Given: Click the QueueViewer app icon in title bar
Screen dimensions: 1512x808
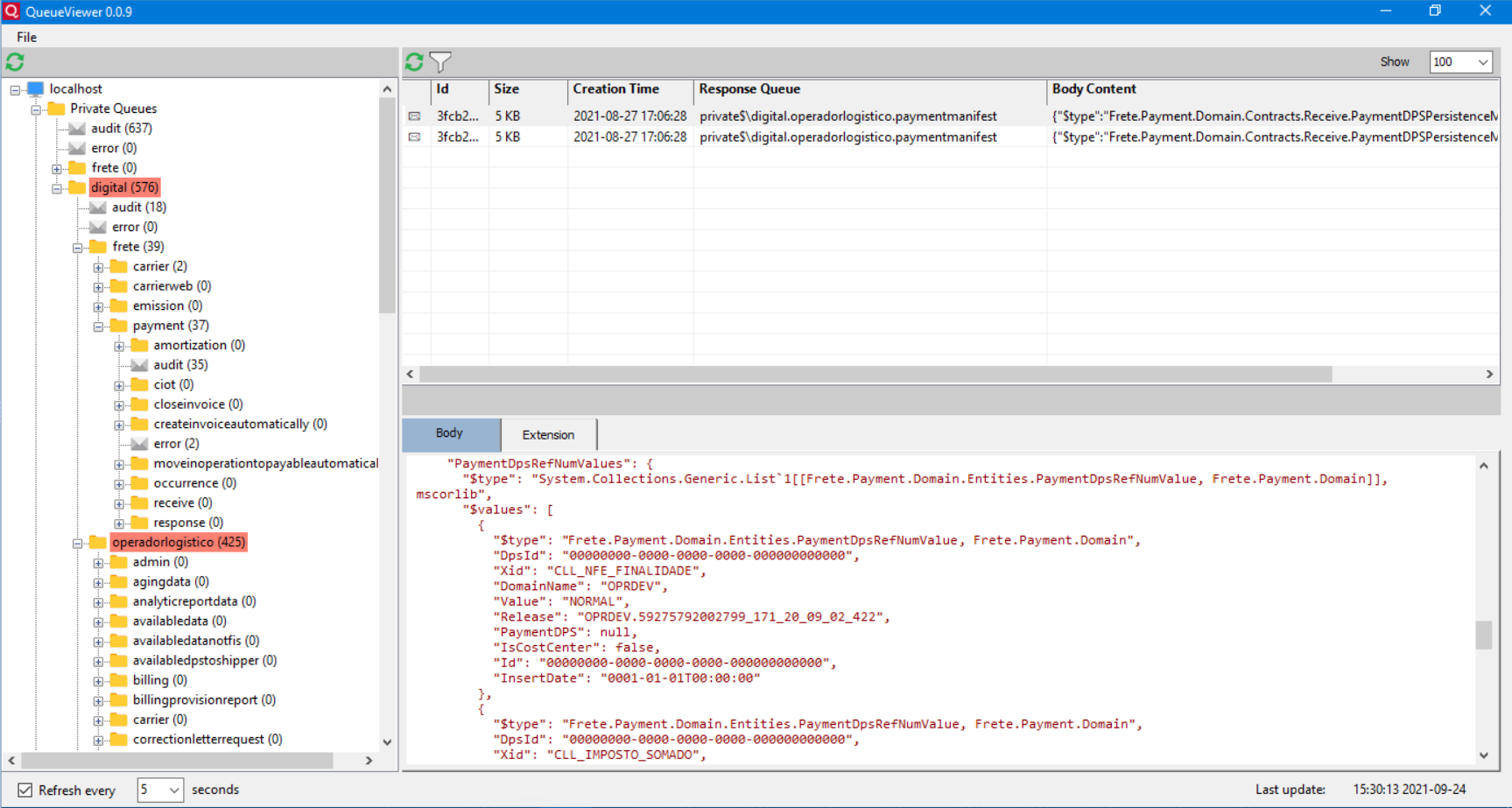Looking at the screenshot, I should tap(11, 11).
